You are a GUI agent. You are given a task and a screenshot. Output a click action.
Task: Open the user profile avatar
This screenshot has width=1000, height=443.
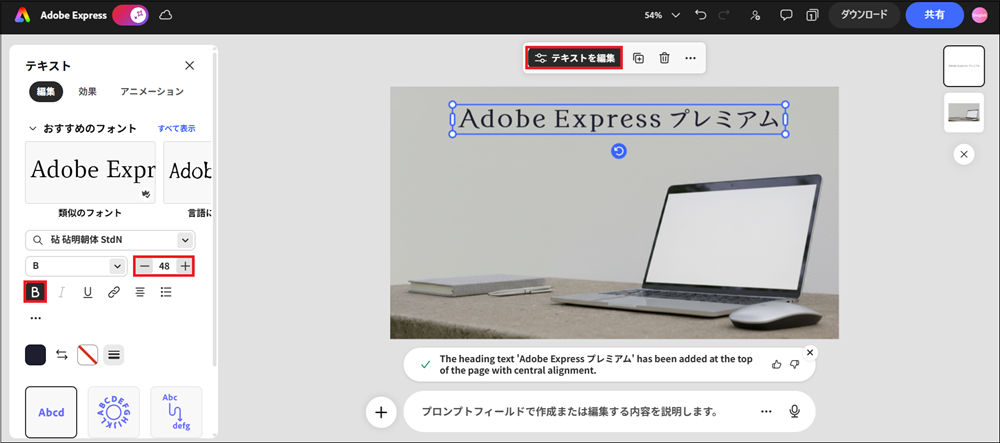[980, 15]
